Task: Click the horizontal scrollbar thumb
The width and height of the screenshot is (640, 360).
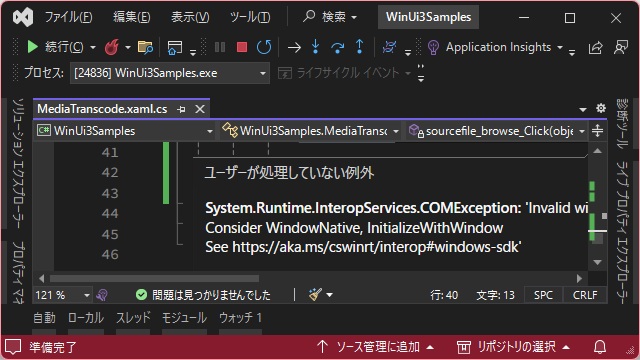Action: click(x=154, y=279)
